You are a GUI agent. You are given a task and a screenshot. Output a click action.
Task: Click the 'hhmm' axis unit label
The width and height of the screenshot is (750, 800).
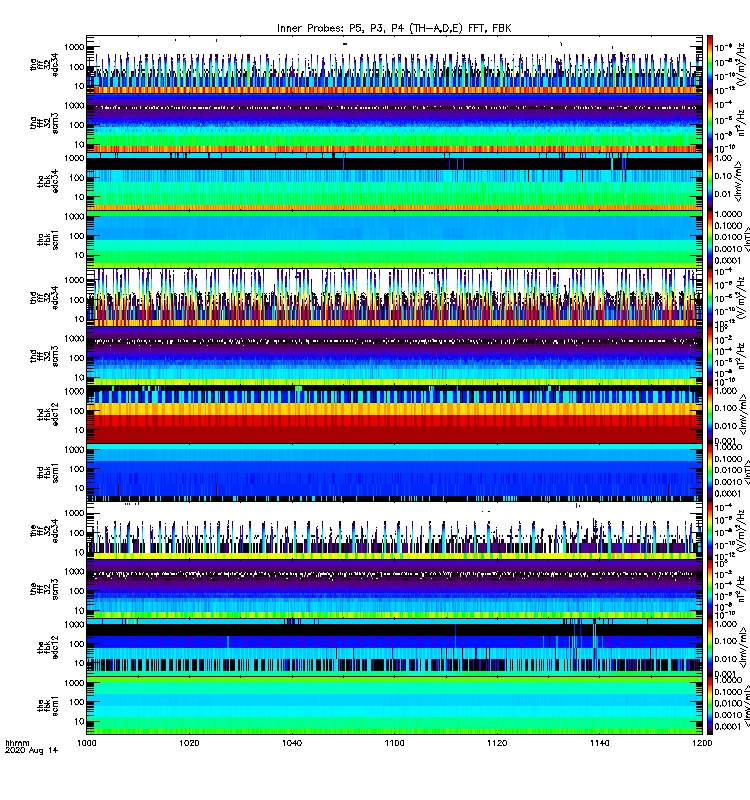(17, 743)
